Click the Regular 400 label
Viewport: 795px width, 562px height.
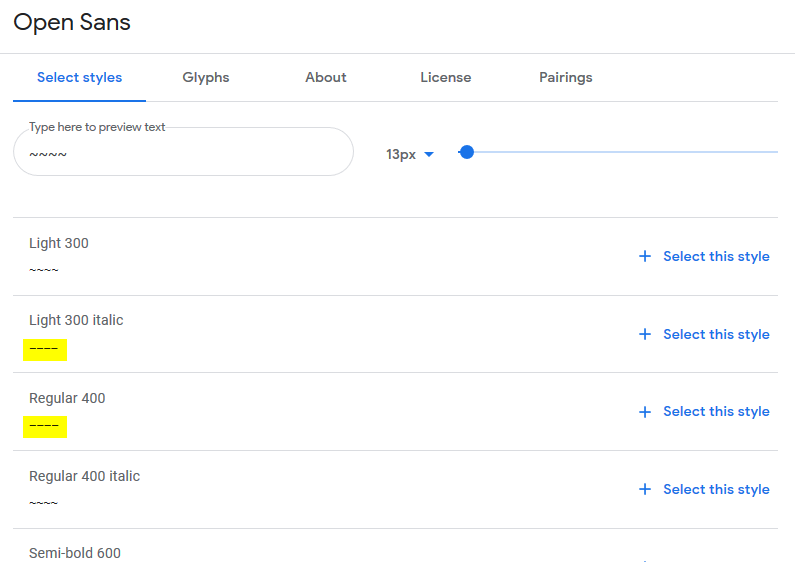tap(67, 398)
